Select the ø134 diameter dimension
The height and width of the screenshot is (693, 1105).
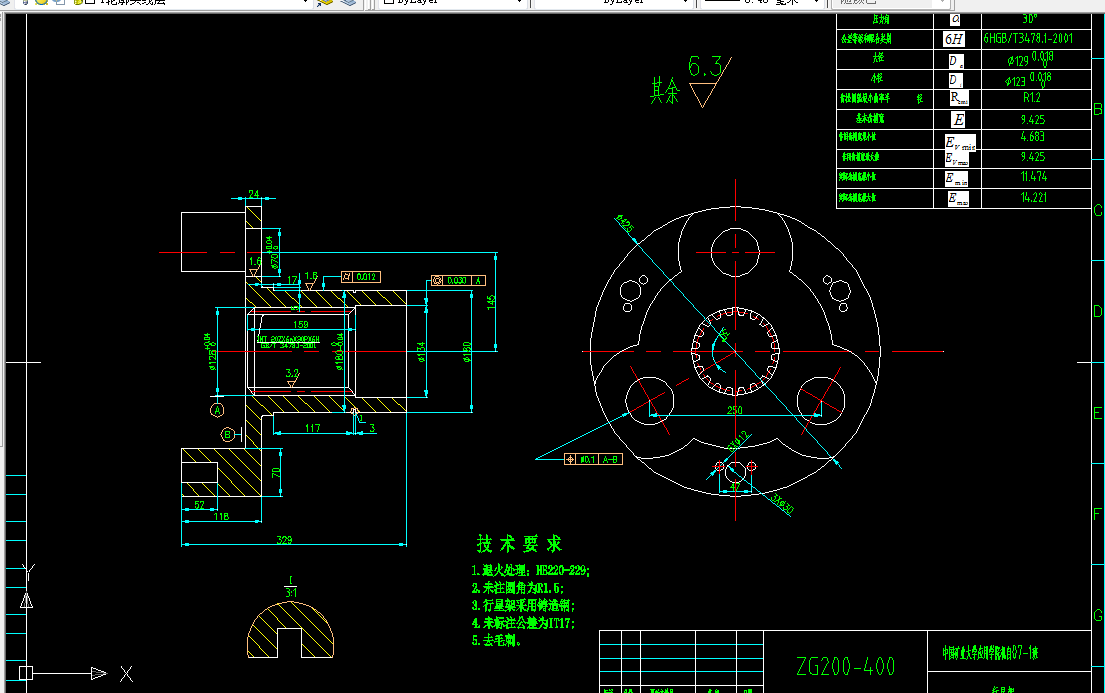421,352
